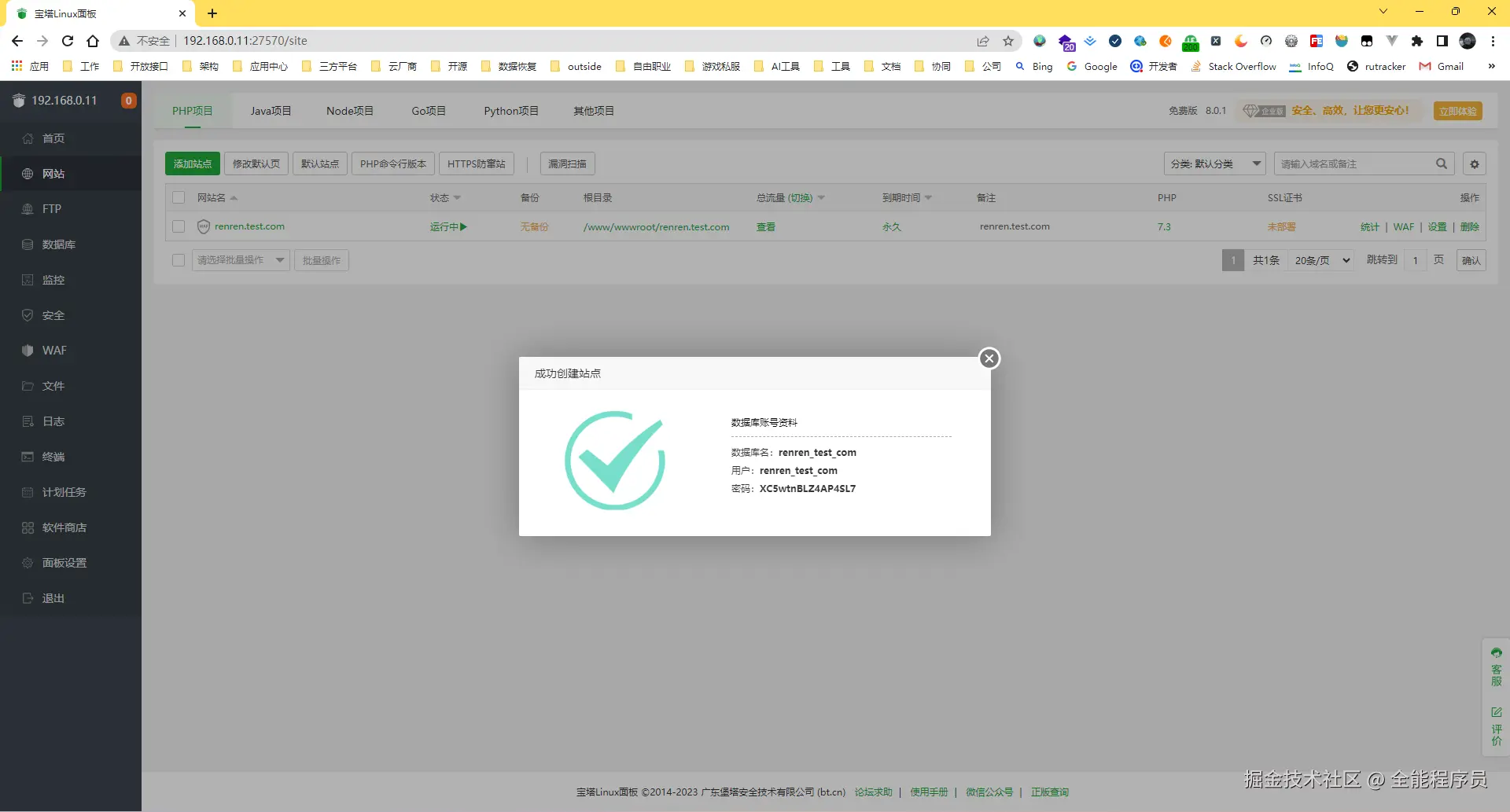
Task: Click the green 添加站点 button
Action: [193, 164]
